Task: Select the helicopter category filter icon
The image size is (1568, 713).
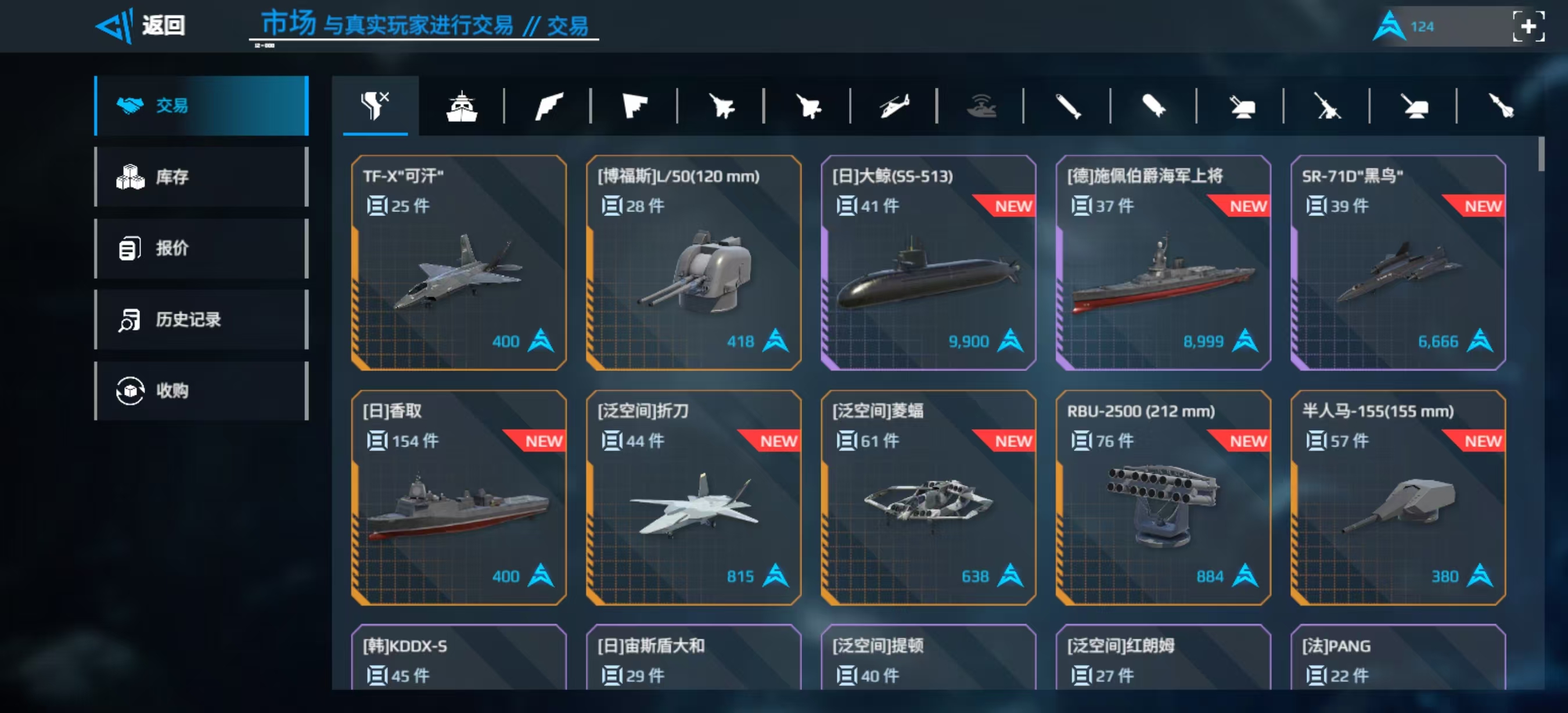Action: tap(894, 106)
